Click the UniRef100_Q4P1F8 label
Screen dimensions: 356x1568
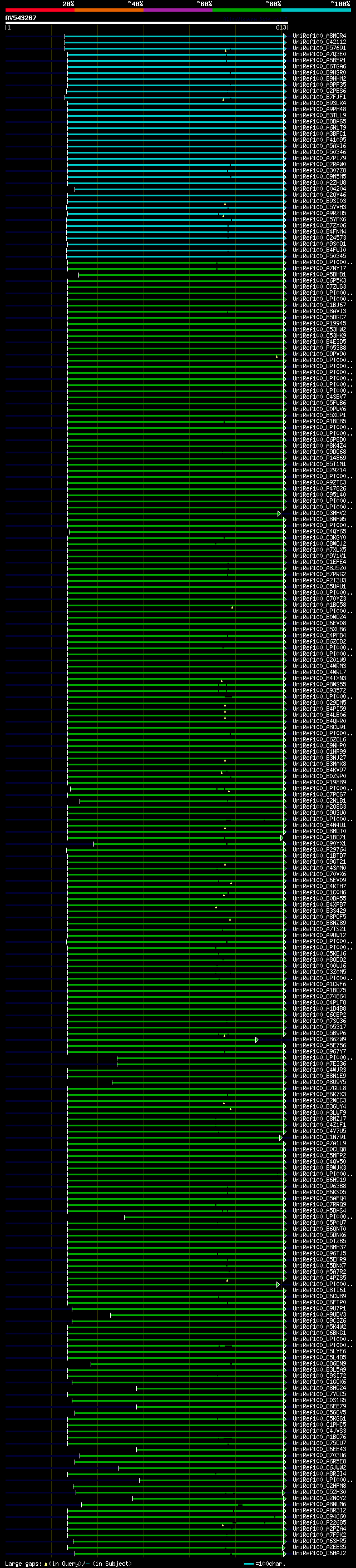(x=319, y=1002)
